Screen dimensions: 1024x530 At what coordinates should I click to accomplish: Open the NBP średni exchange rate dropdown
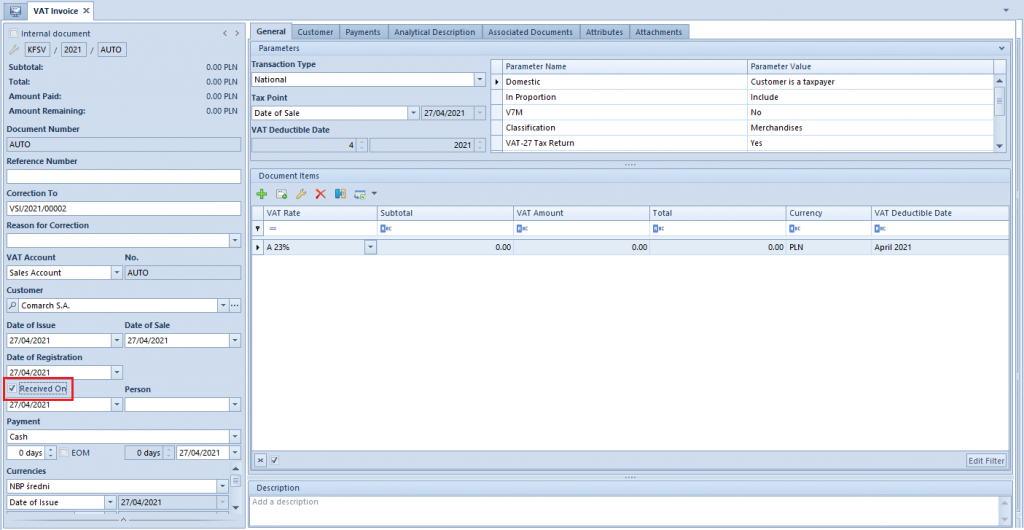[x=223, y=486]
